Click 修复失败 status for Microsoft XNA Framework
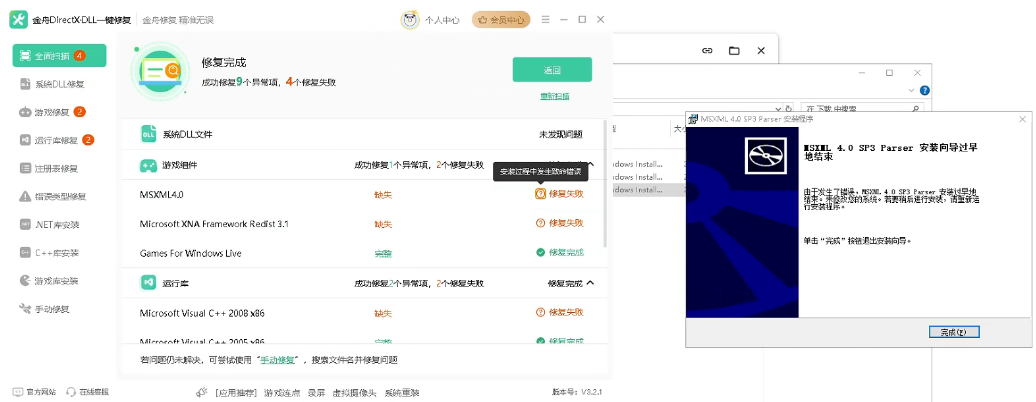 pyautogui.click(x=566, y=223)
